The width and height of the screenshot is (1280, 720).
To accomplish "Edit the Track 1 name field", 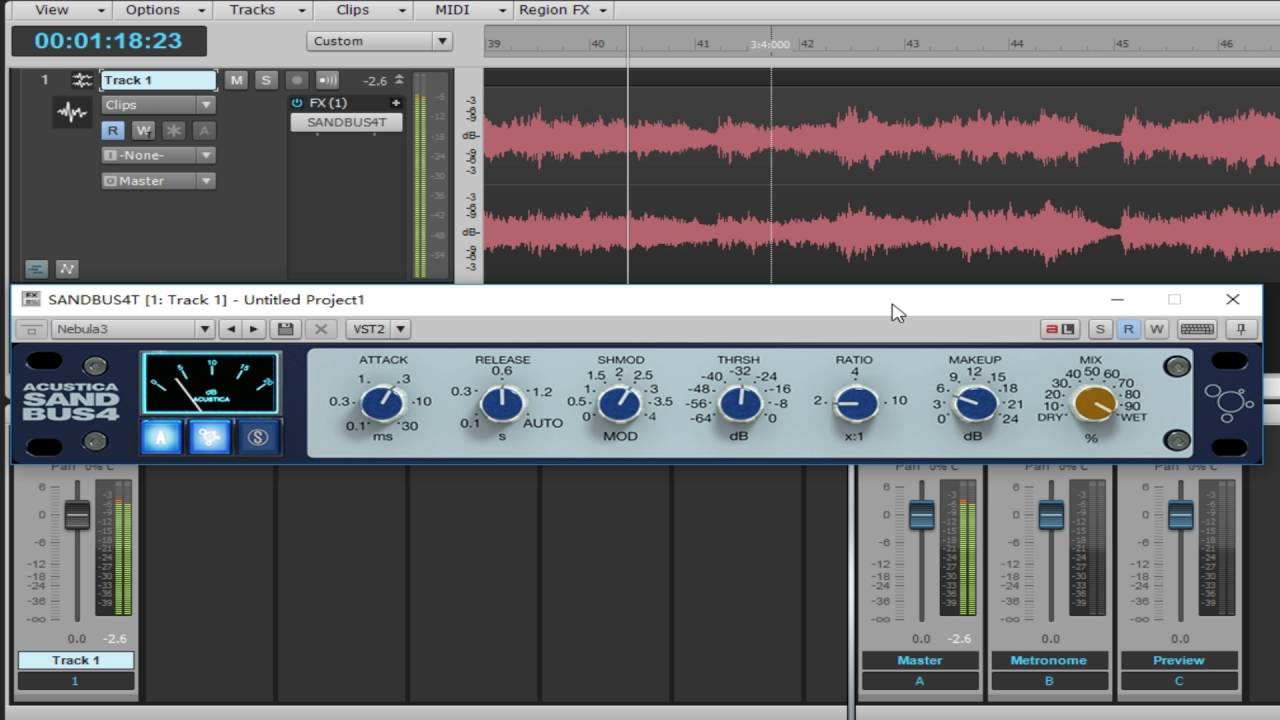I will click(158, 80).
